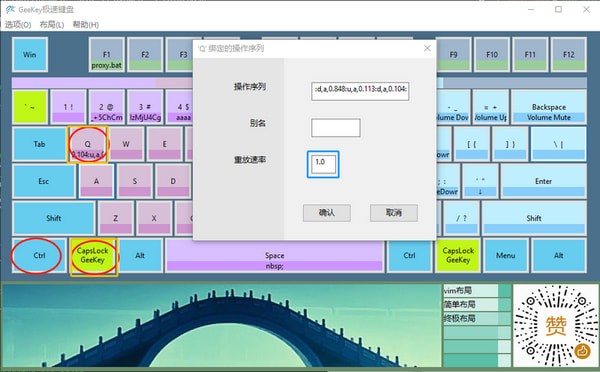This screenshot has width=600, height=372.
Task: Click the '1 !' key tile
Action: point(68,107)
